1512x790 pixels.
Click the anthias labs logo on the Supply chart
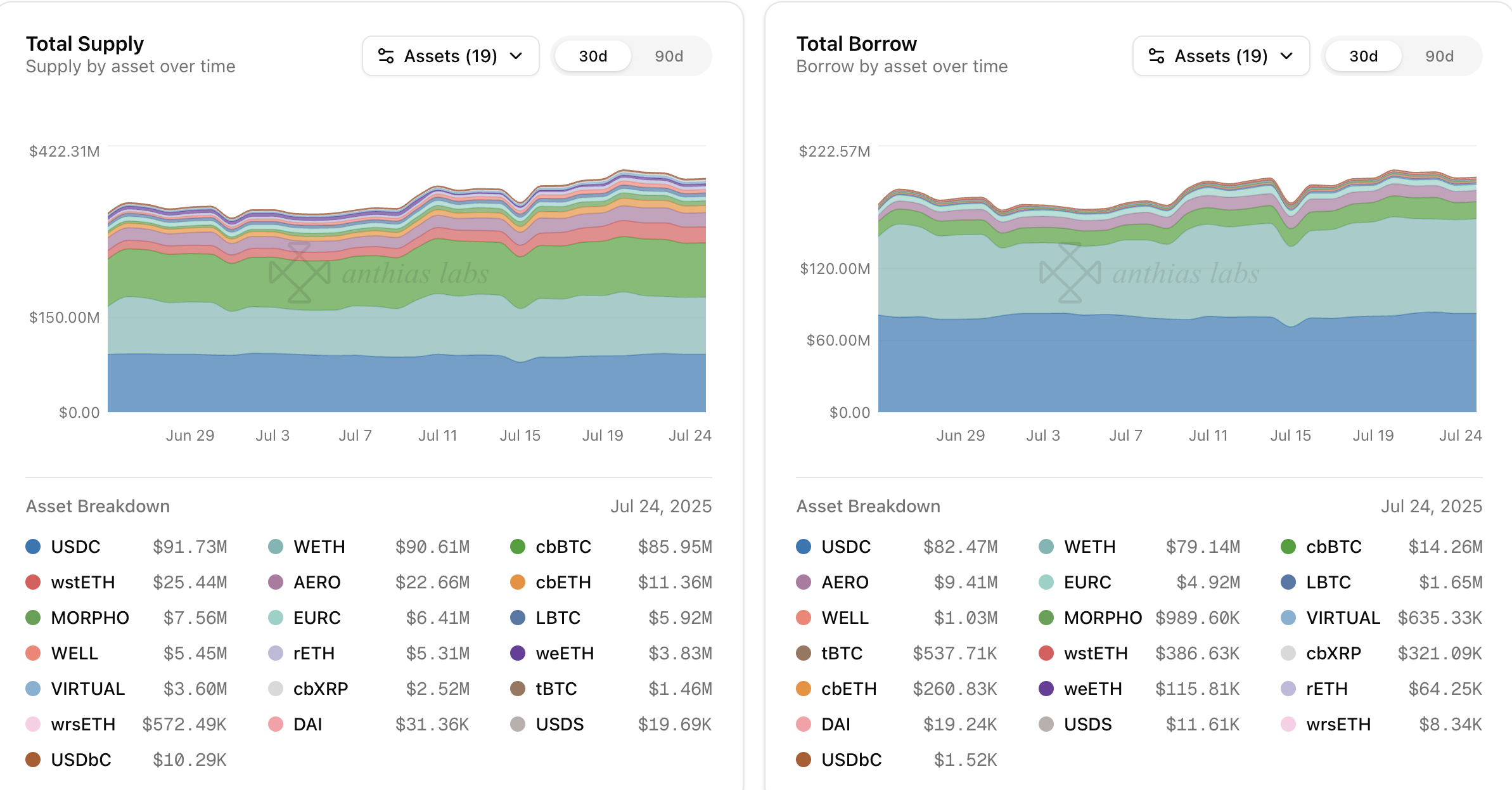[299, 273]
